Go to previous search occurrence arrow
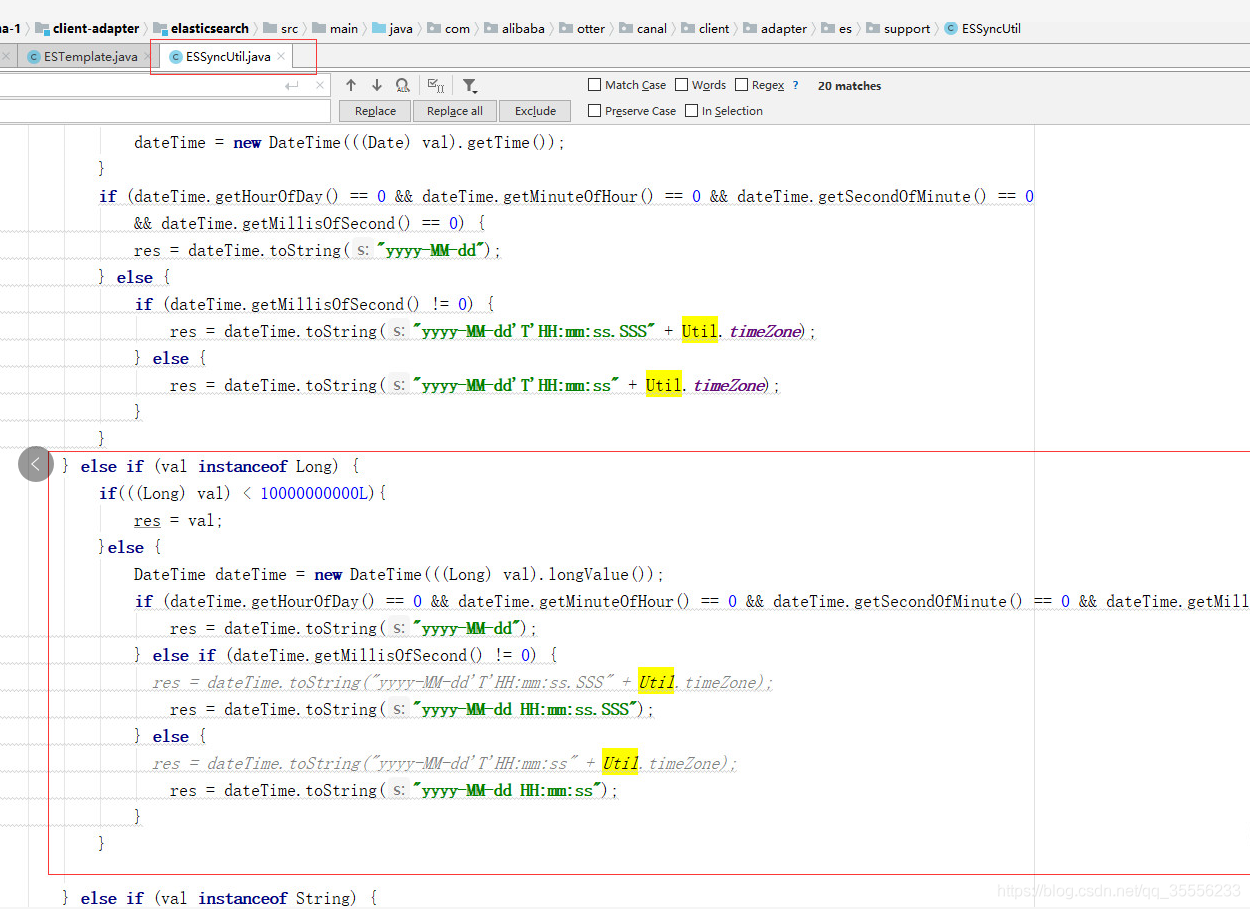The width and height of the screenshot is (1250, 909). [351, 86]
